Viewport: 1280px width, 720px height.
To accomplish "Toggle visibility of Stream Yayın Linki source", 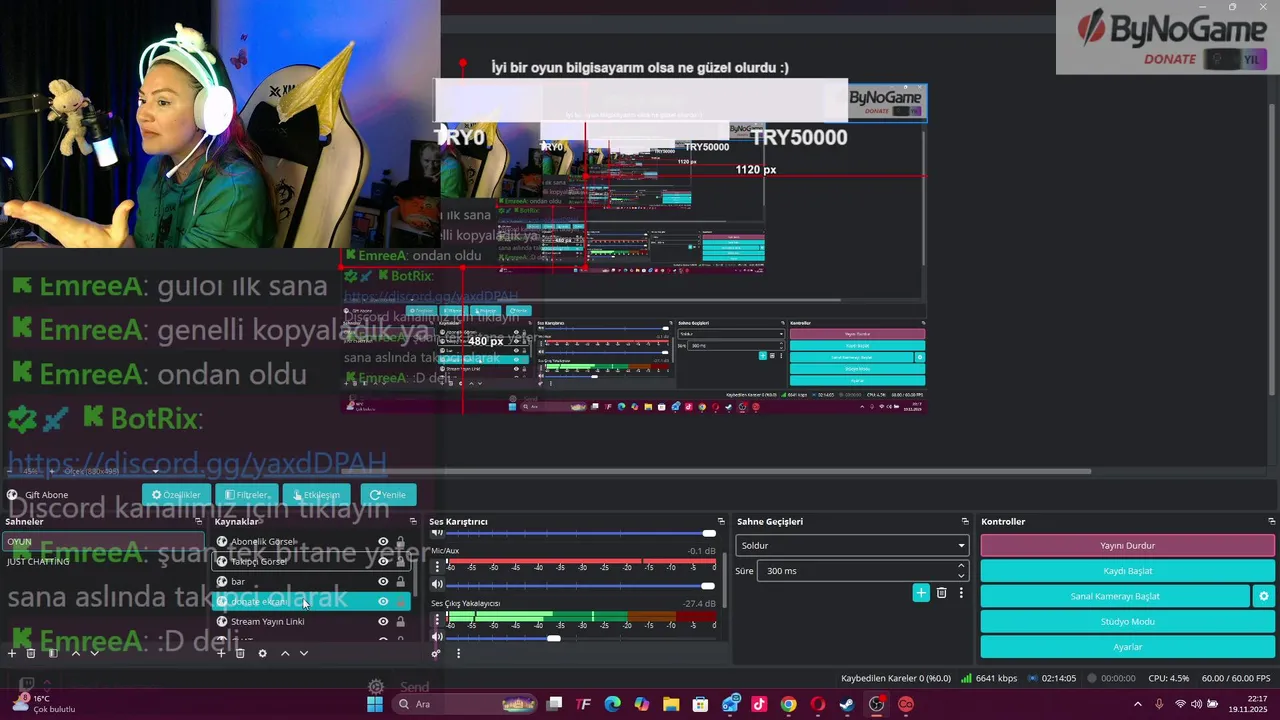I will 383,622.
